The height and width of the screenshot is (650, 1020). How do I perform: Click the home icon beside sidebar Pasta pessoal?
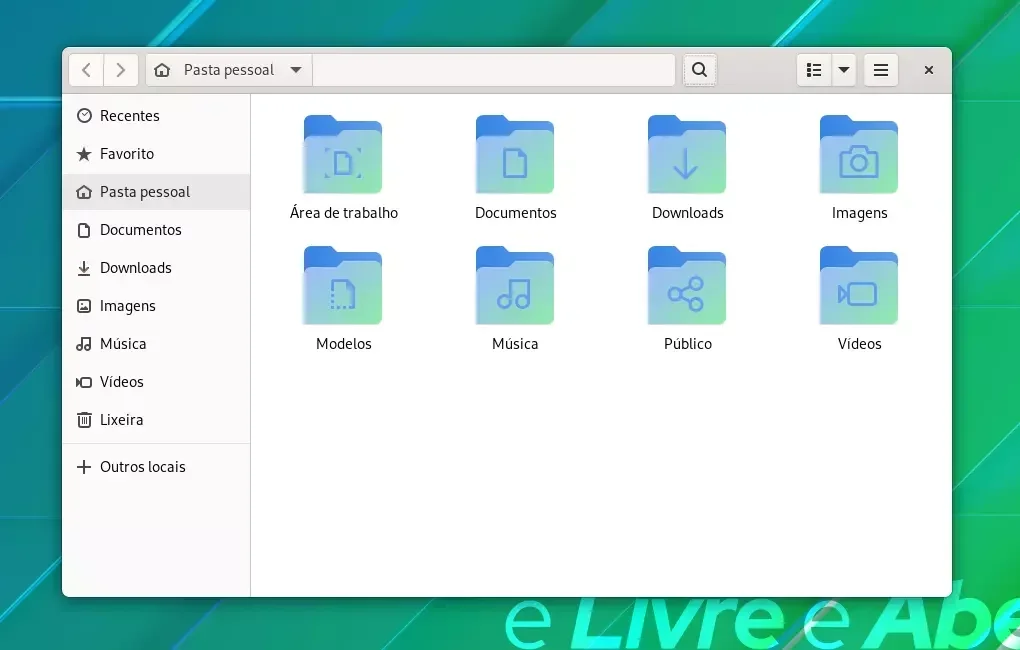tap(84, 192)
